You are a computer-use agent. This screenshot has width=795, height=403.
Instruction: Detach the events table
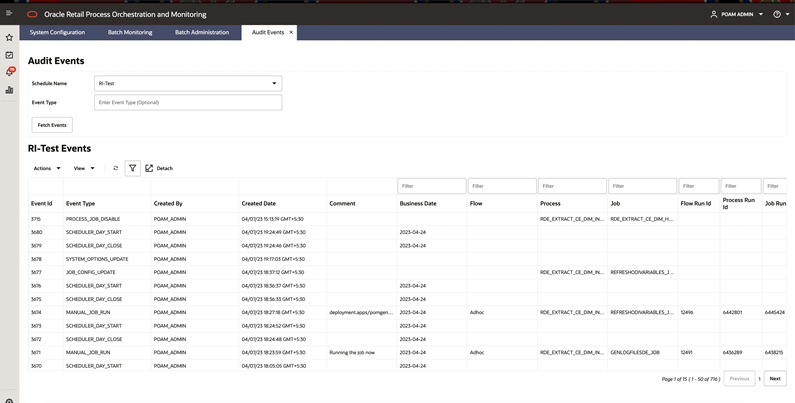159,168
